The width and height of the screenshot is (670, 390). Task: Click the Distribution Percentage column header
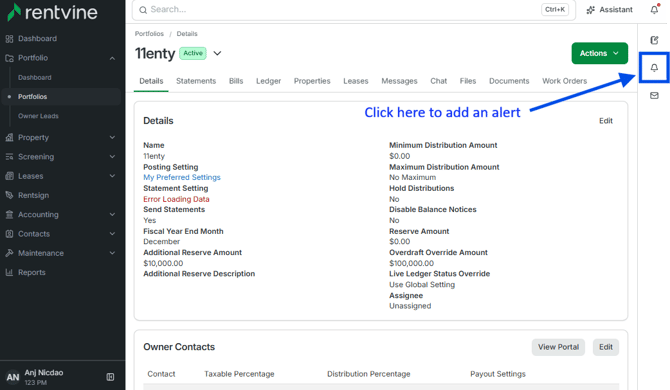369,374
